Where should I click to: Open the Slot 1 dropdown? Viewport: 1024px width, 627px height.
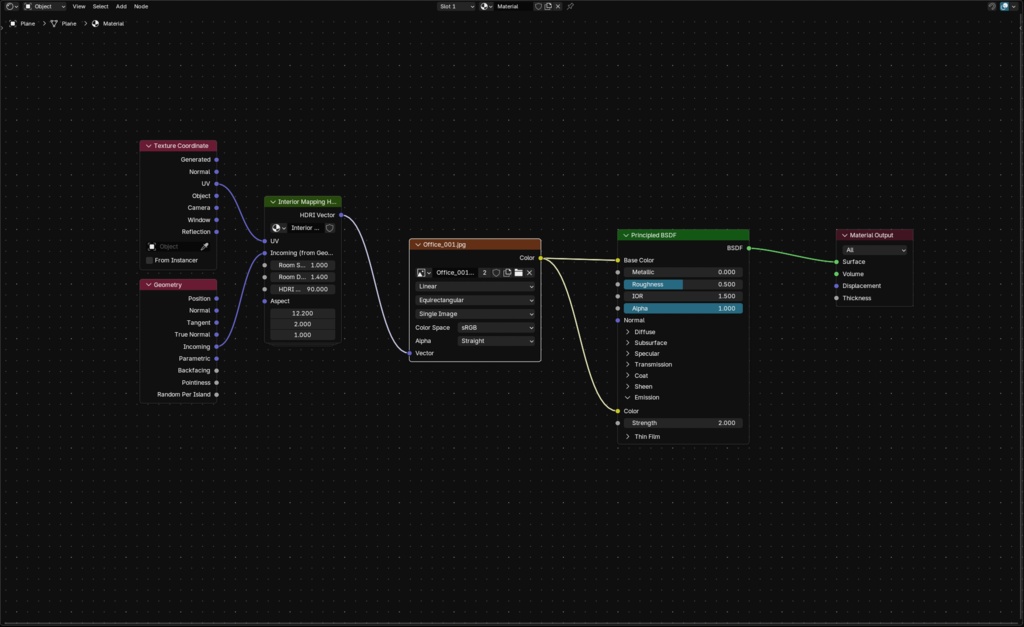[456, 7]
